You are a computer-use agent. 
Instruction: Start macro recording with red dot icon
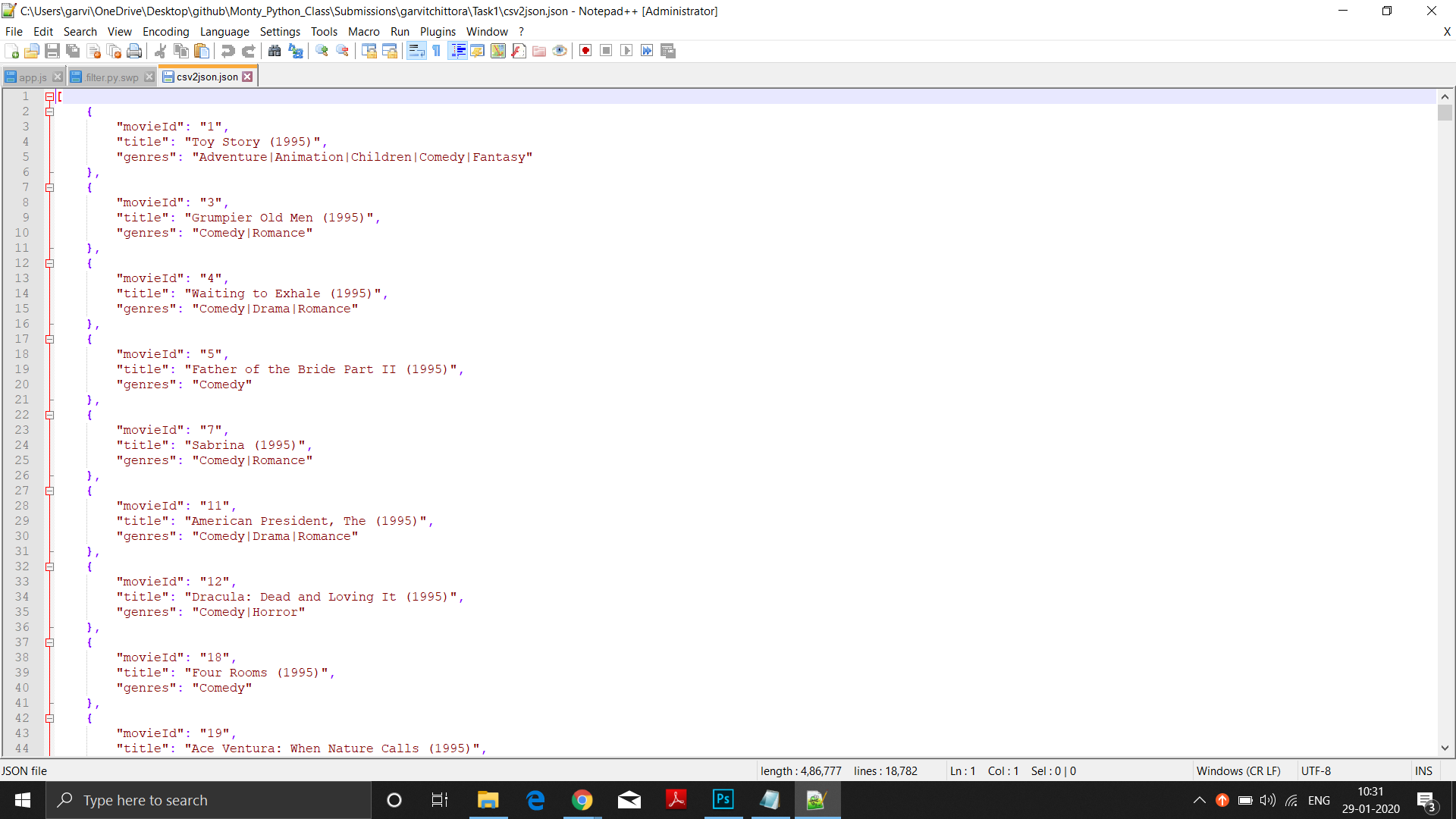tap(585, 51)
